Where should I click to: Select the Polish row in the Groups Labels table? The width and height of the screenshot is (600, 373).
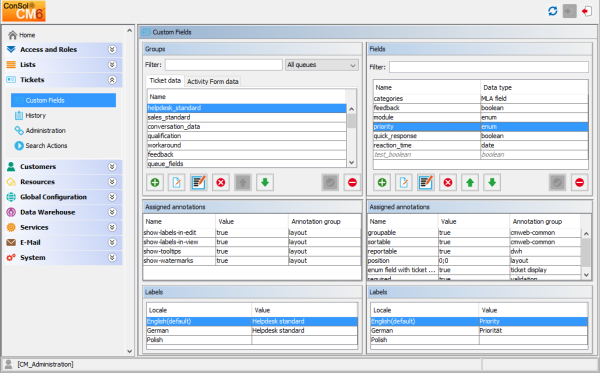click(x=252, y=340)
